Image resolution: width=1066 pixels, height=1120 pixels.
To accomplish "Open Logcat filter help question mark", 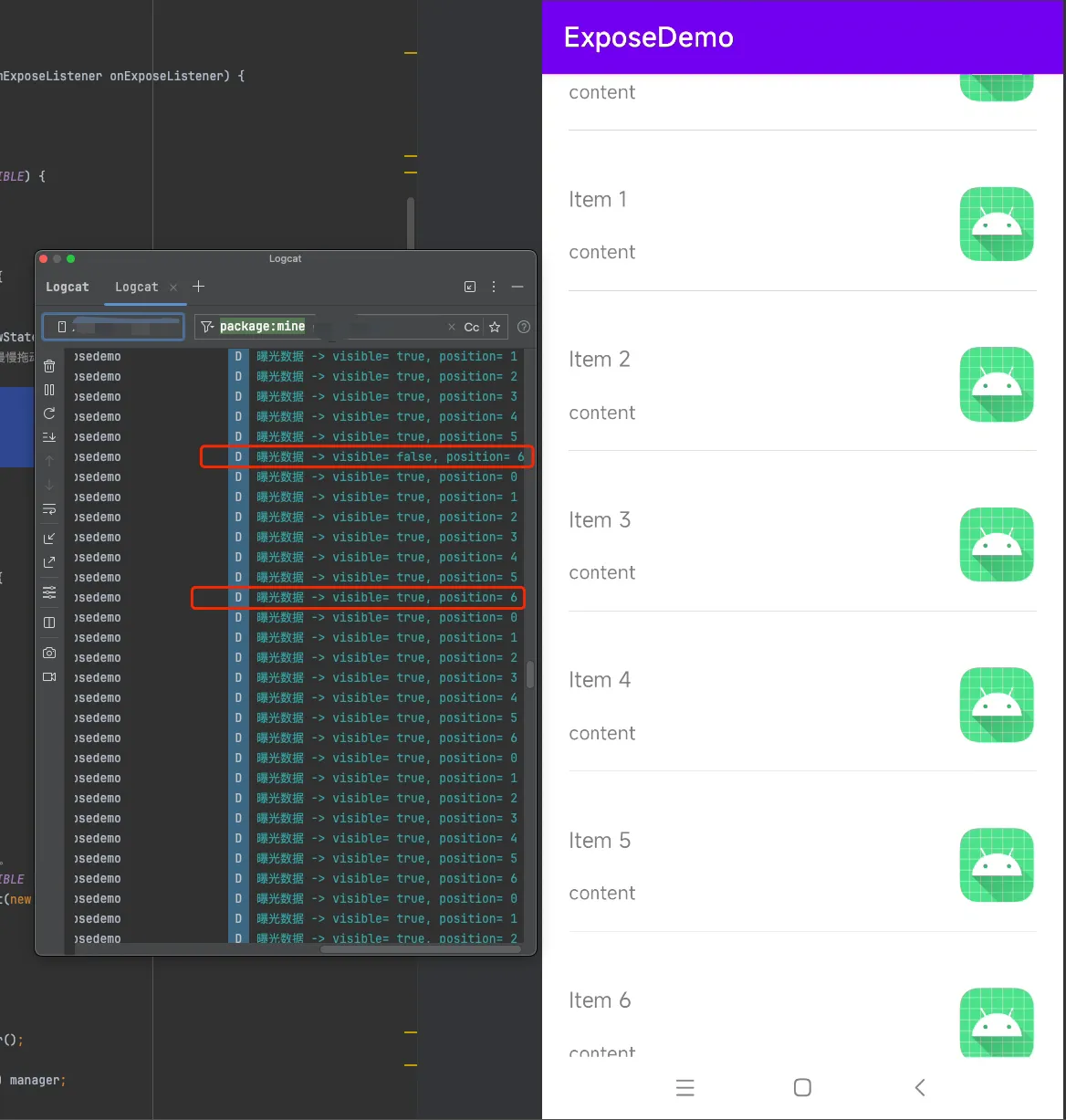I will tap(524, 327).
